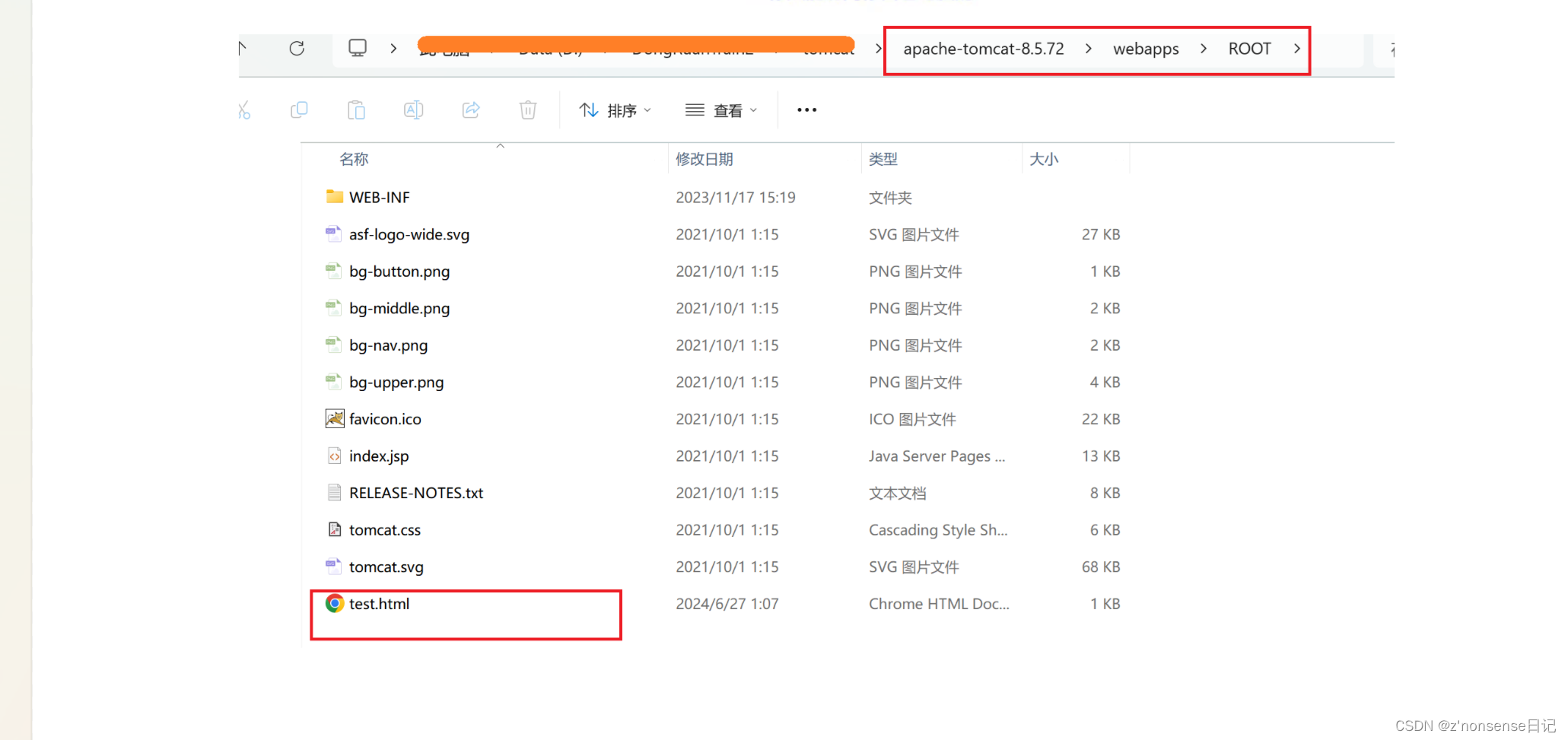
Task: Click the refresh icon in the address bar
Action: [297, 49]
